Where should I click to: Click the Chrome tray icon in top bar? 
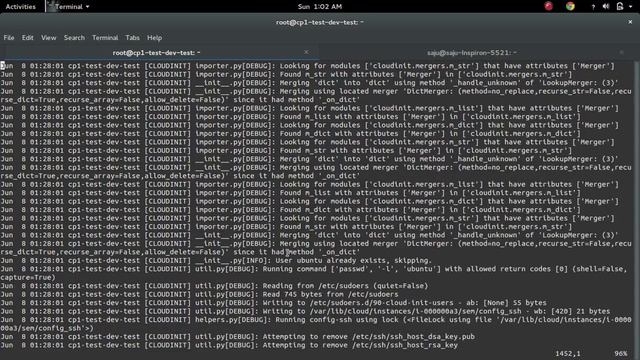570,6
